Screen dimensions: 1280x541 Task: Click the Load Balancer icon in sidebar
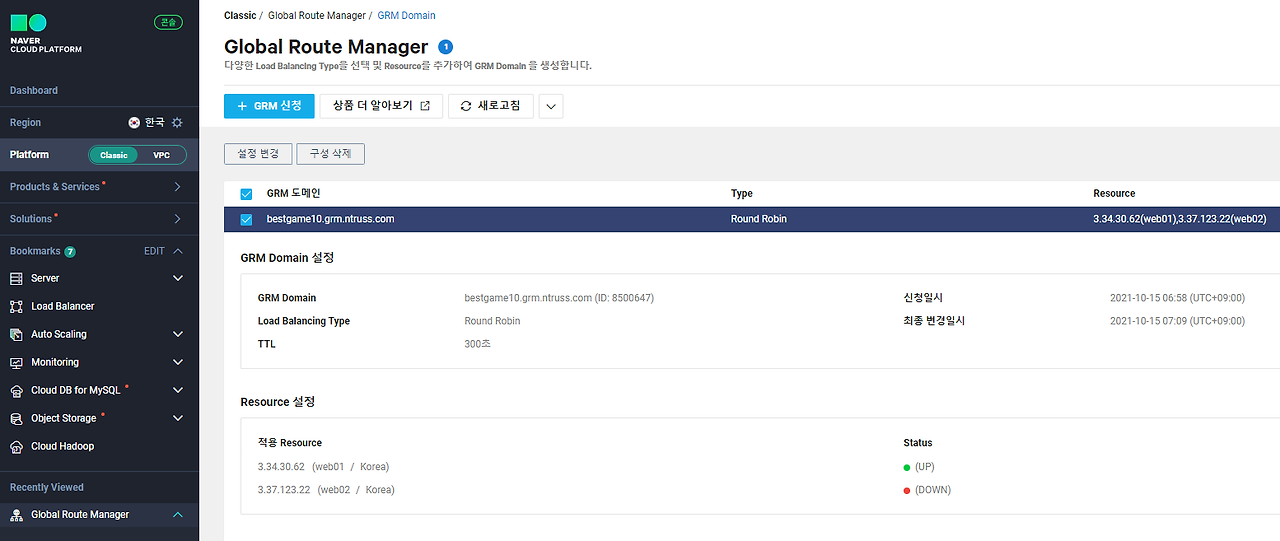(x=16, y=306)
